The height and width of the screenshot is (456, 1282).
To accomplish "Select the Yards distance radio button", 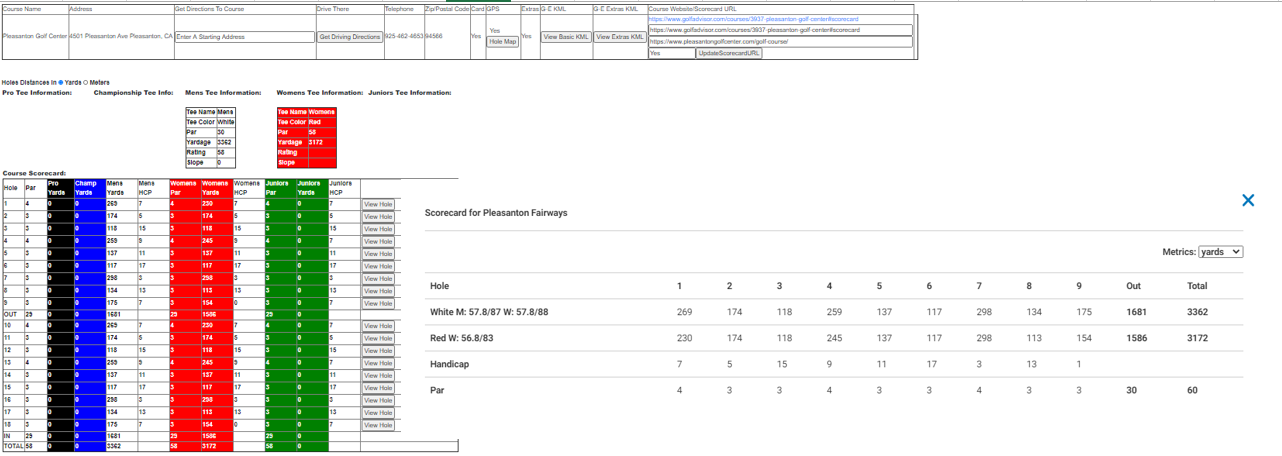I will (x=61, y=82).
